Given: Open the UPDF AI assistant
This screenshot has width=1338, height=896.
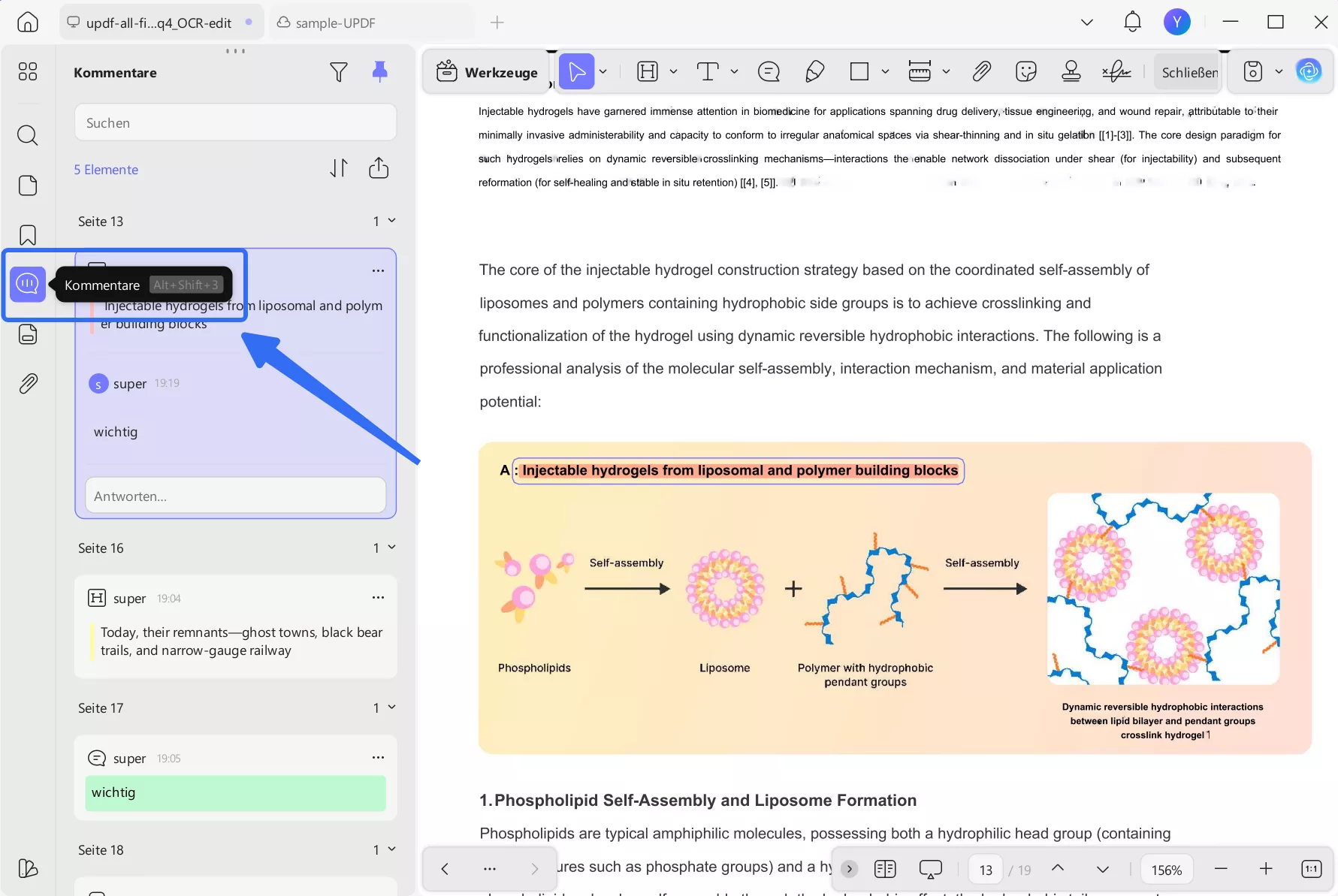Looking at the screenshot, I should click(x=1309, y=71).
